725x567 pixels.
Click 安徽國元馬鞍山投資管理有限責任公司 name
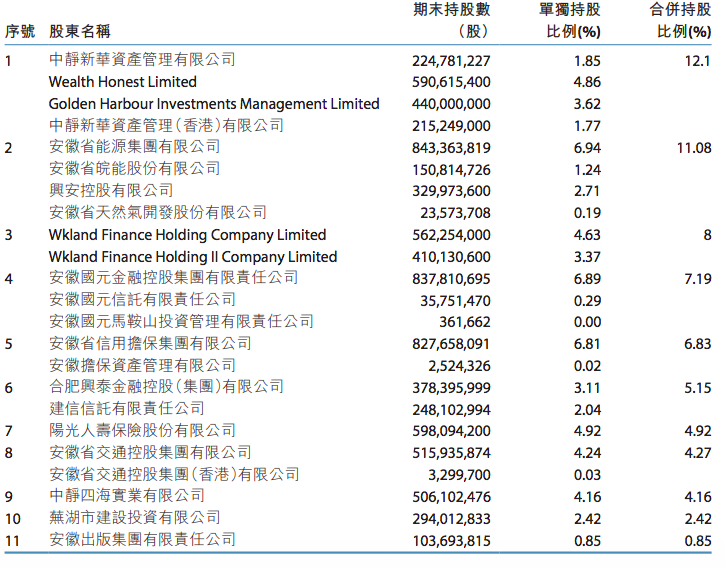pyautogui.click(x=181, y=321)
